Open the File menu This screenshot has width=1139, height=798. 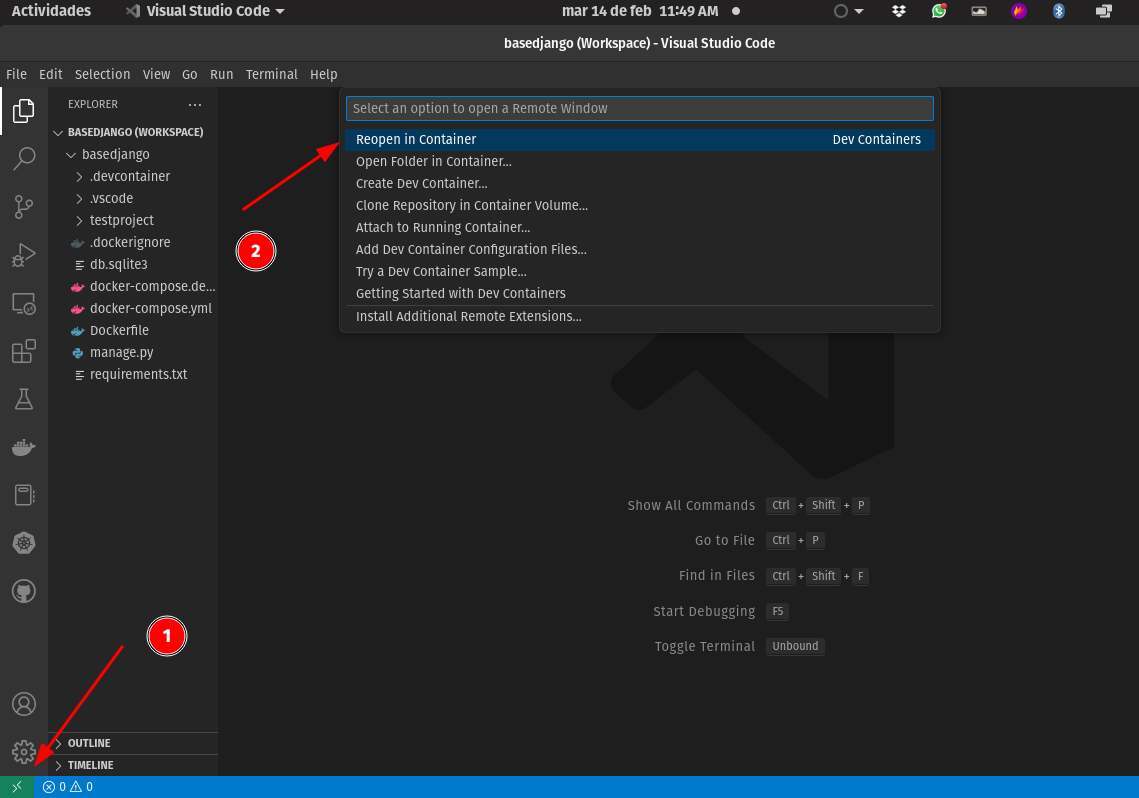[16, 74]
